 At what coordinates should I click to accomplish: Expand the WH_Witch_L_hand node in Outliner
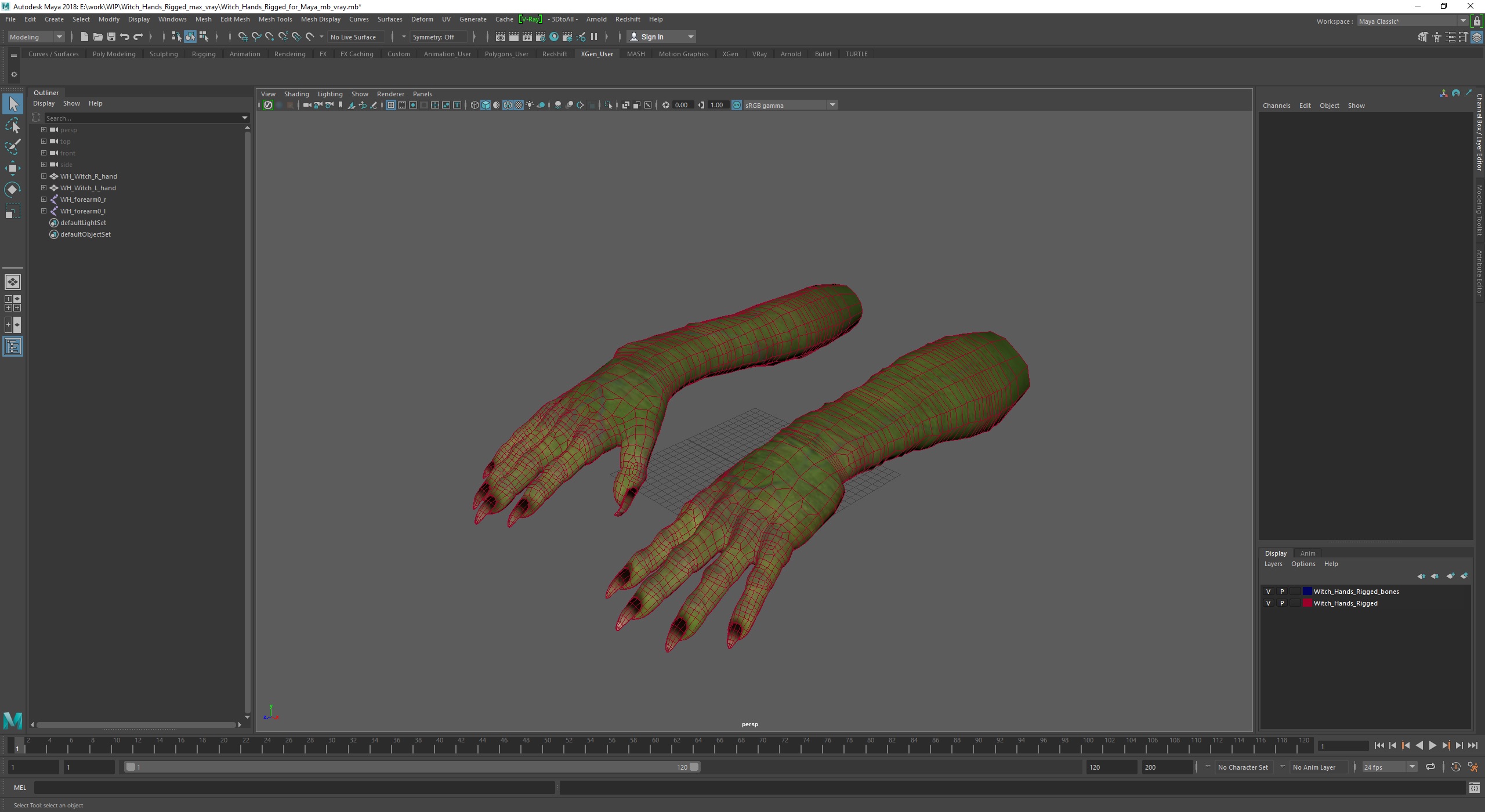pos(44,188)
